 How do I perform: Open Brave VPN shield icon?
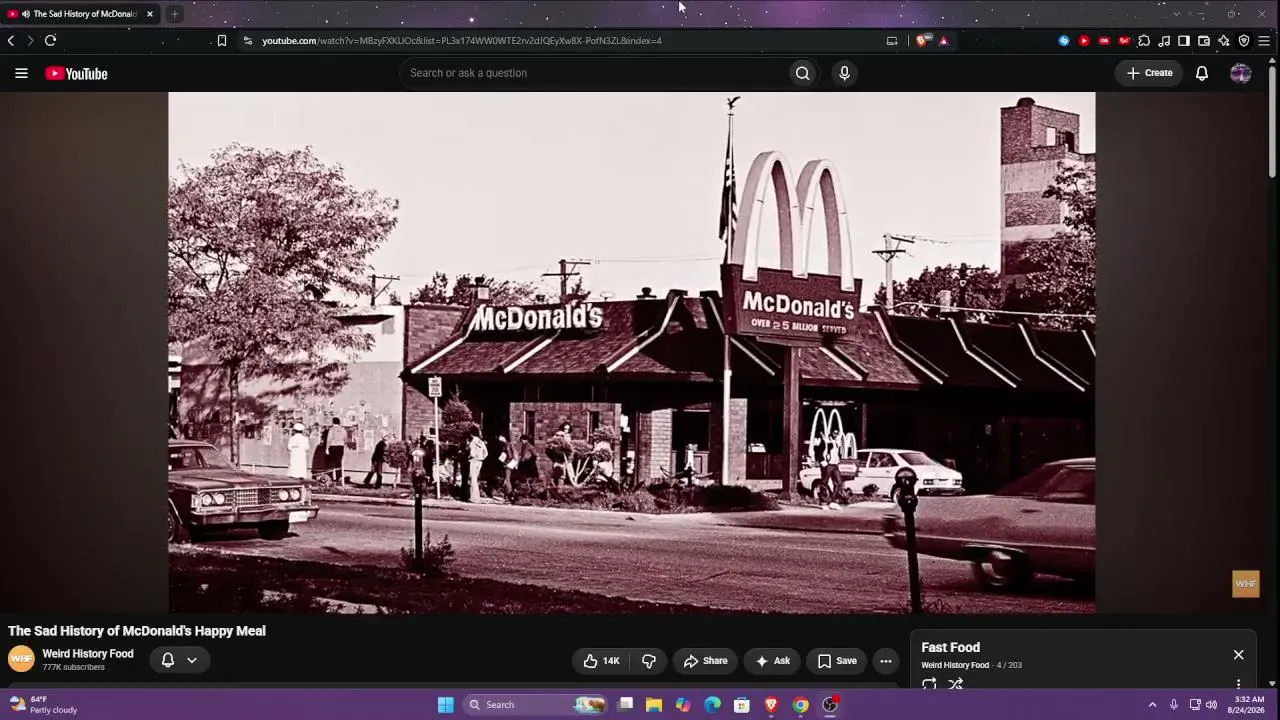[x=1244, y=41]
